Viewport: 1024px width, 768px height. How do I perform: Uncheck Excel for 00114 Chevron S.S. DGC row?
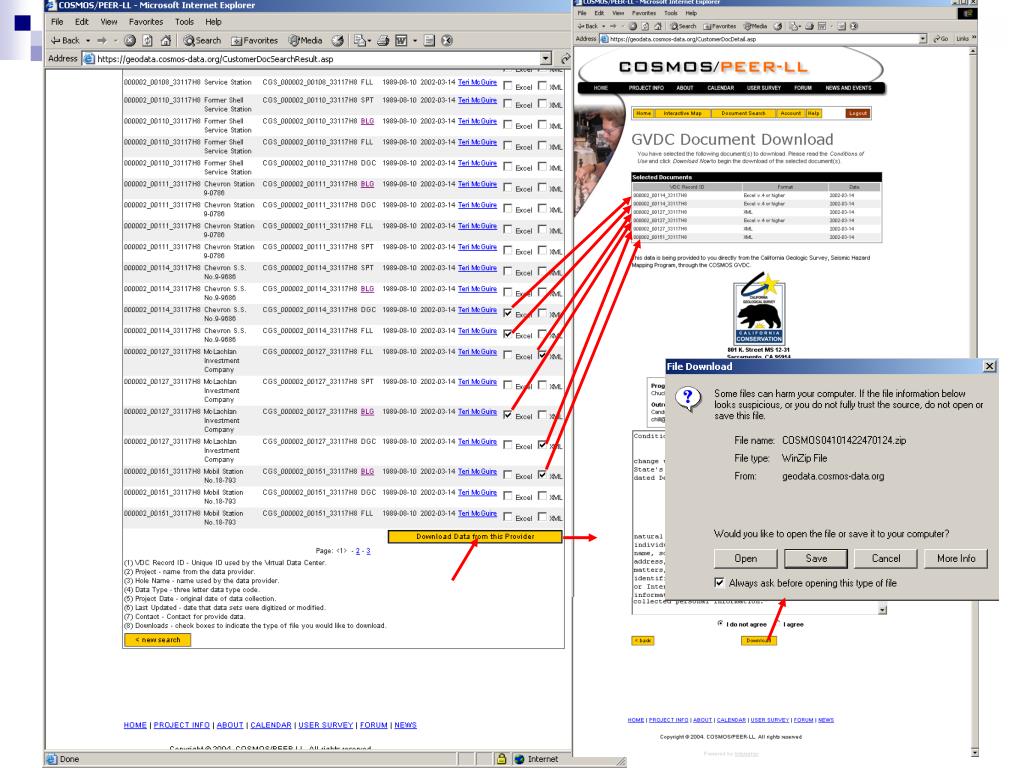pyautogui.click(x=508, y=313)
